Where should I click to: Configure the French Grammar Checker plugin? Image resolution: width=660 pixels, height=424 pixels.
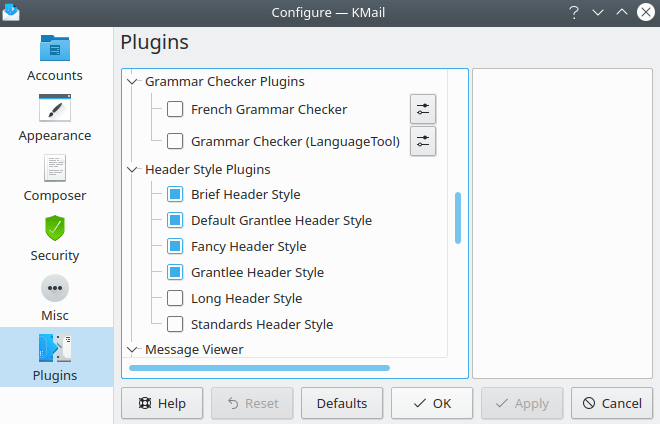[424, 109]
